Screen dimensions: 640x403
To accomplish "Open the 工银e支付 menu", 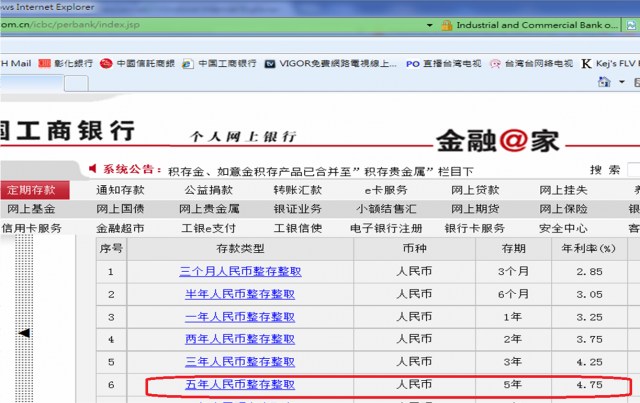I will pos(209,228).
